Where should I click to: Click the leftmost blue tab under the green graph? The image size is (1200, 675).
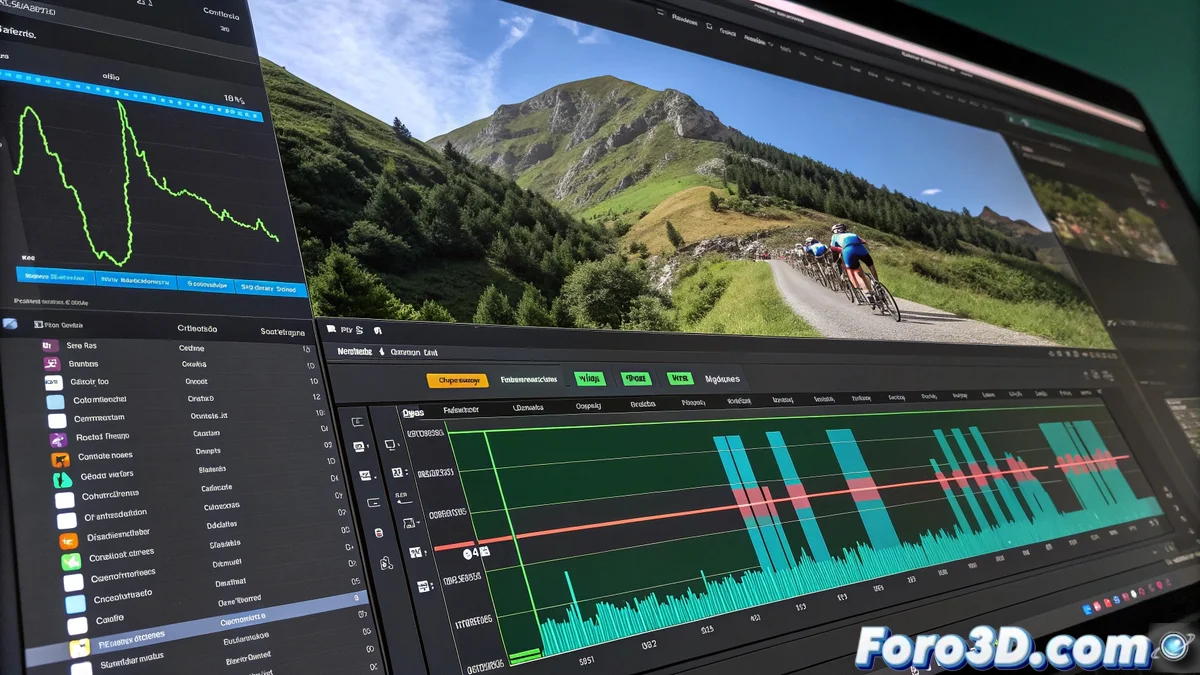55,277
